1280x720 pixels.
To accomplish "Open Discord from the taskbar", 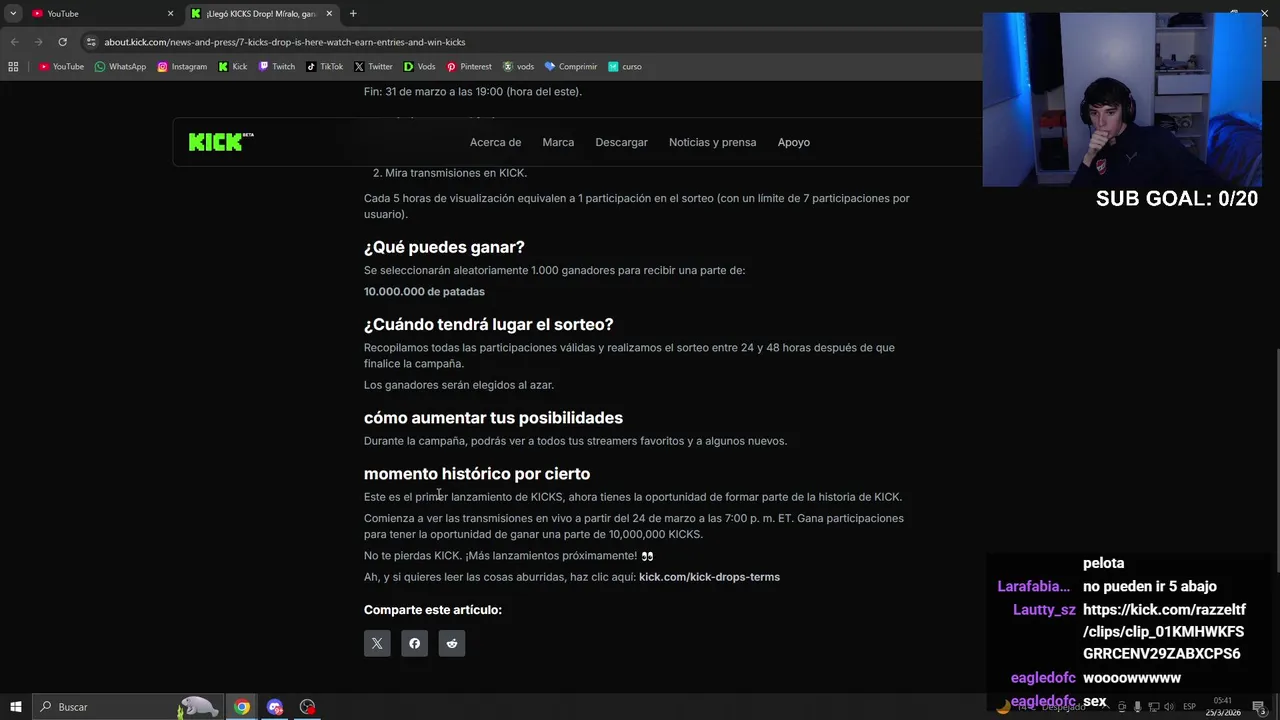I will coord(275,707).
